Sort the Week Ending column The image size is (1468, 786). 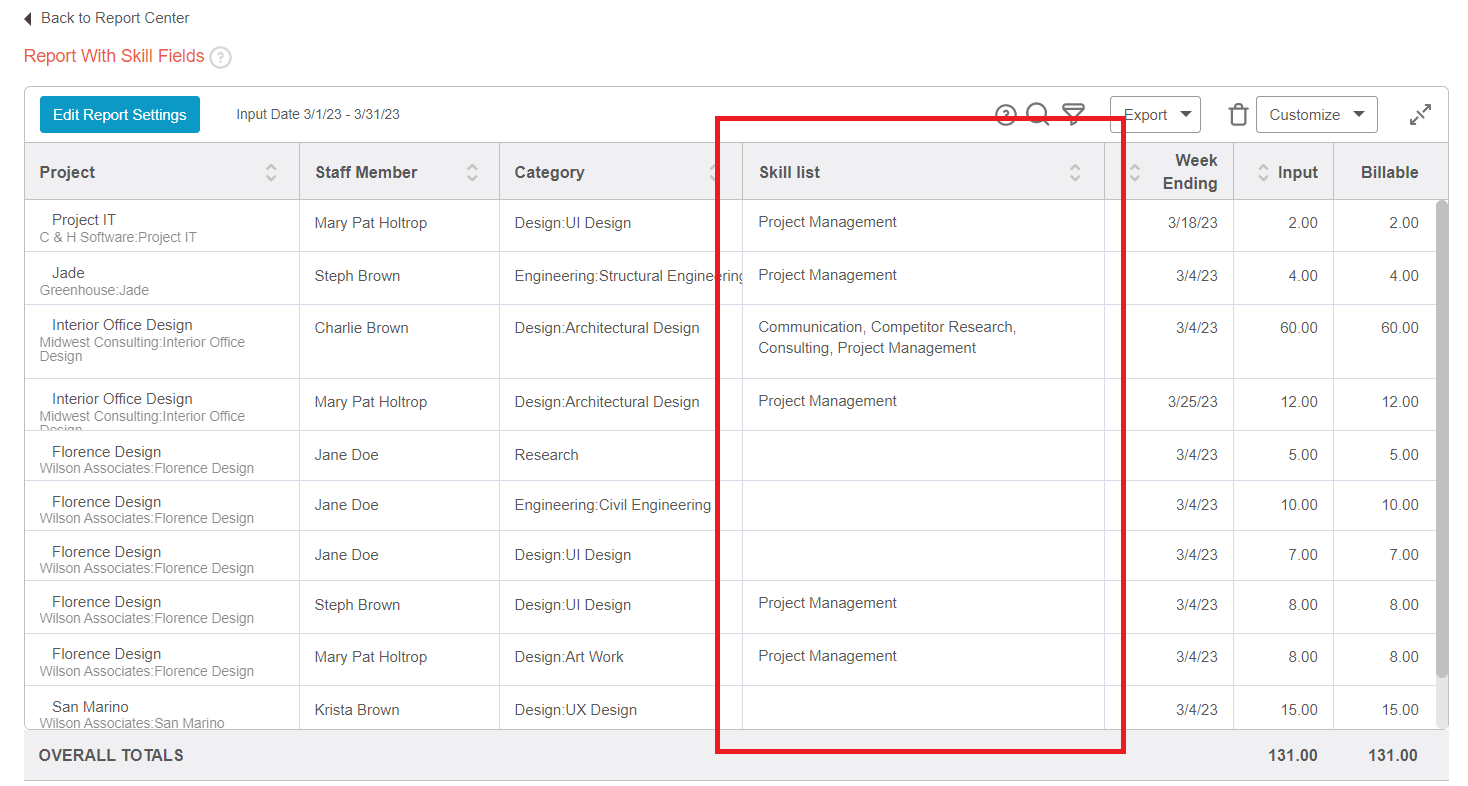pyautogui.click(x=1135, y=171)
